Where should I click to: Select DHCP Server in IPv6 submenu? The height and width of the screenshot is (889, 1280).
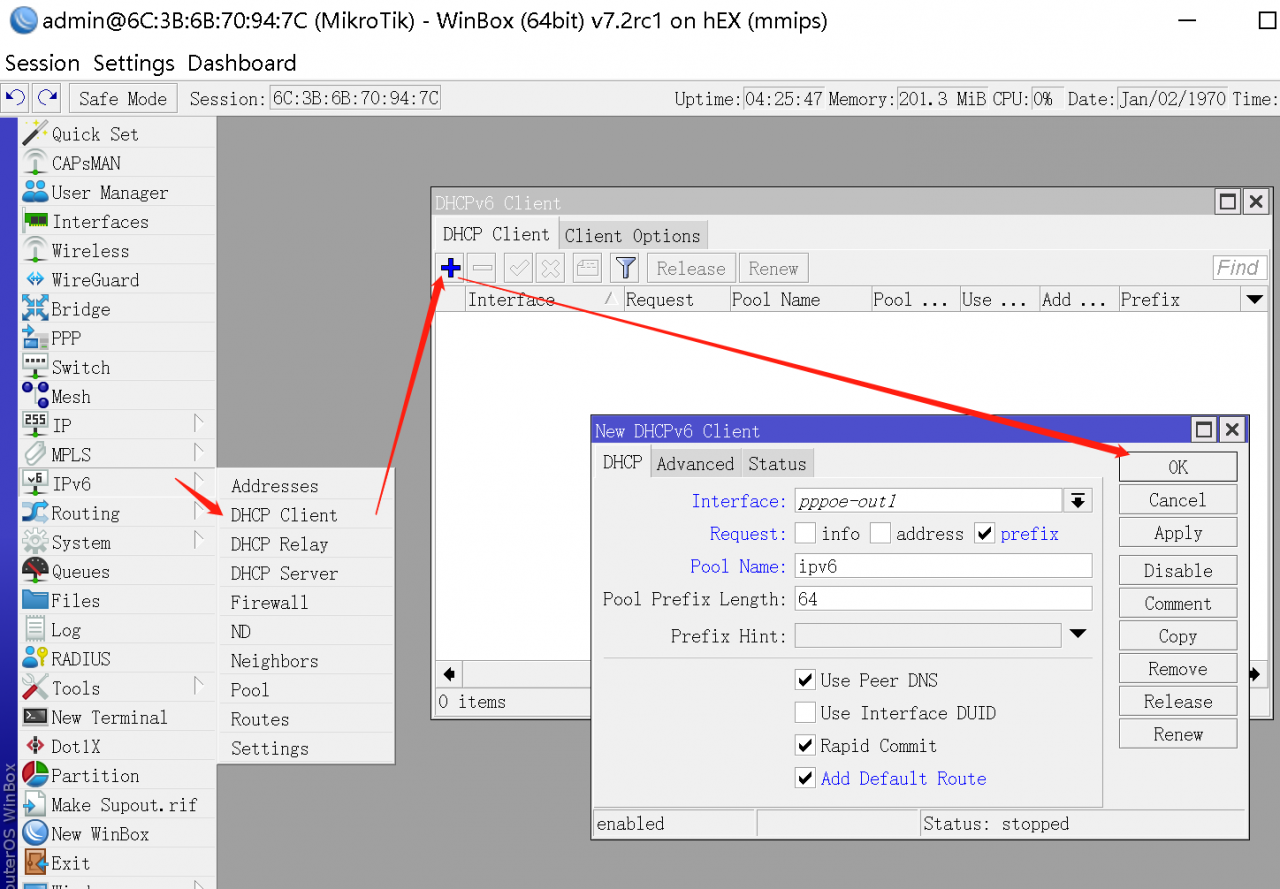pos(284,573)
